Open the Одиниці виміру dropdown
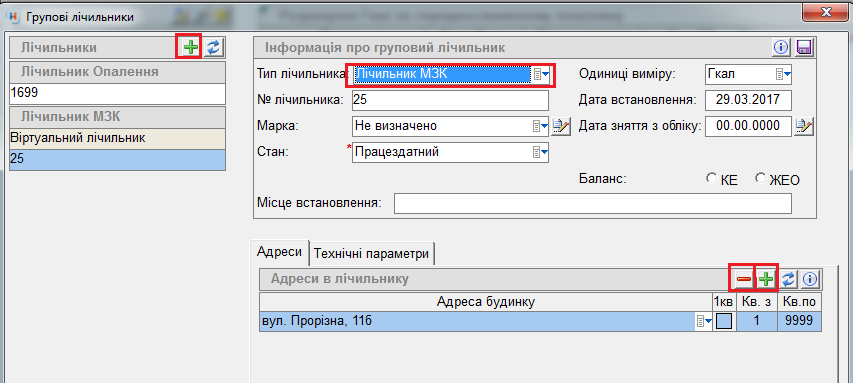This screenshot has width=853, height=383. (783, 75)
